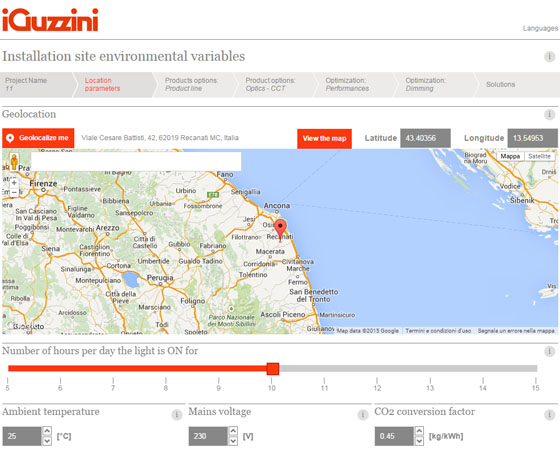
Task: Open the Languages menu
Action: coord(540,28)
